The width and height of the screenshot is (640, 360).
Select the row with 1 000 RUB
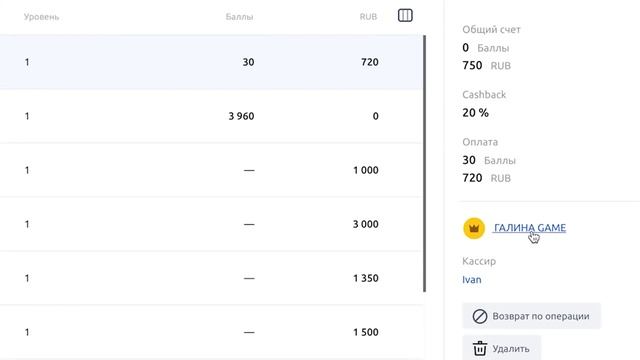tap(211, 170)
